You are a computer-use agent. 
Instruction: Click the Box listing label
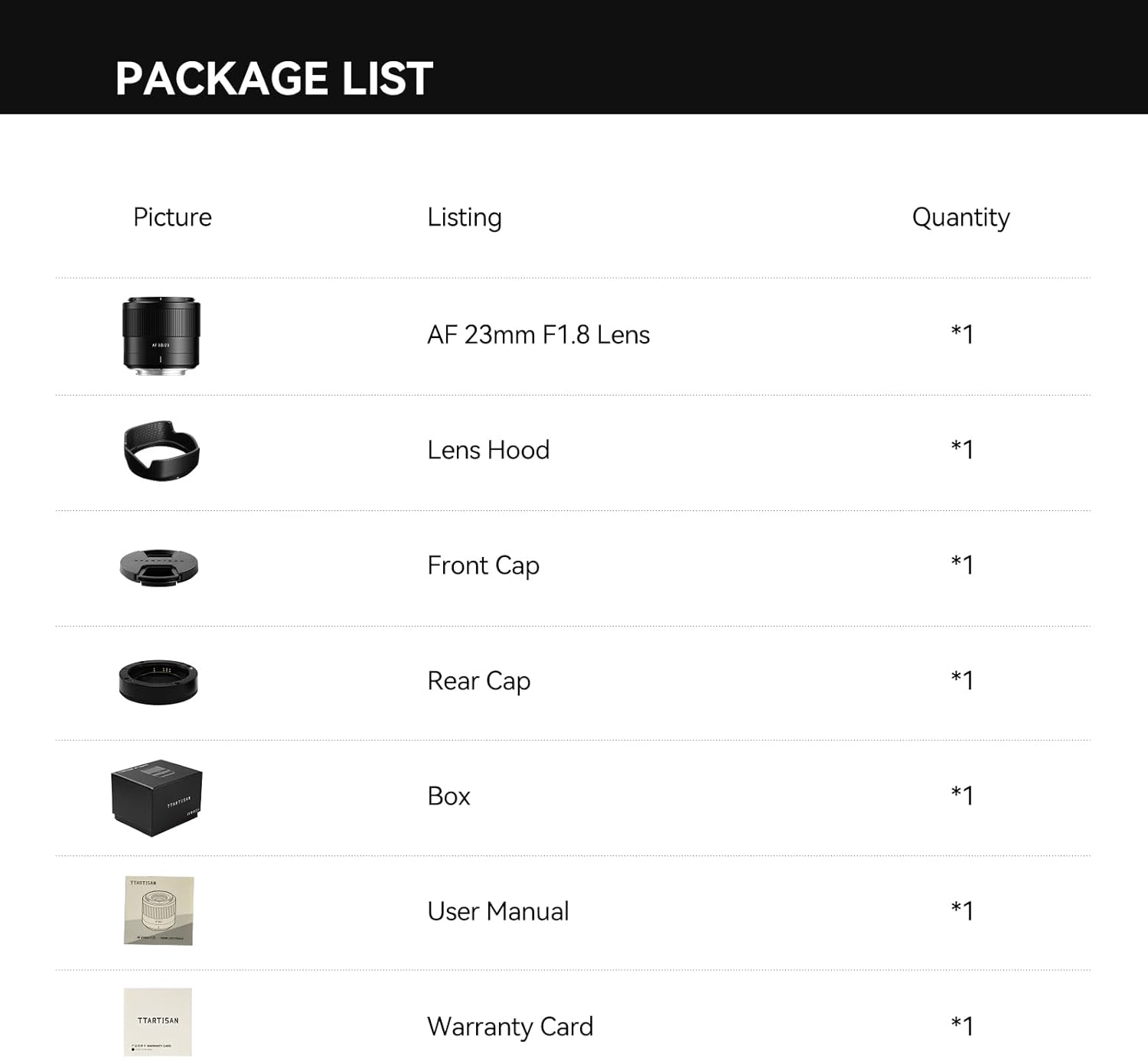(448, 796)
